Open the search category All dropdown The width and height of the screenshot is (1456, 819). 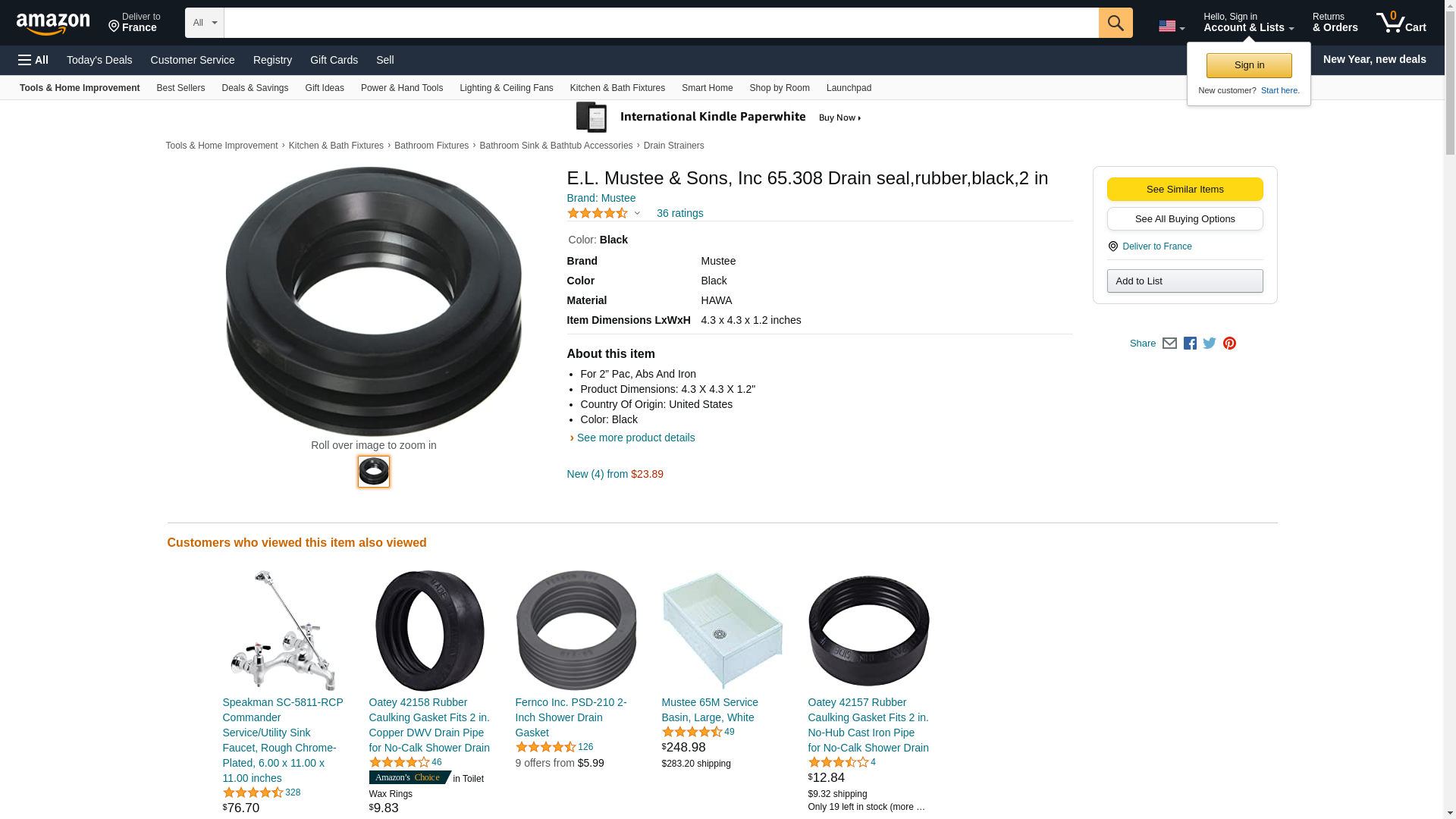pyautogui.click(x=204, y=23)
